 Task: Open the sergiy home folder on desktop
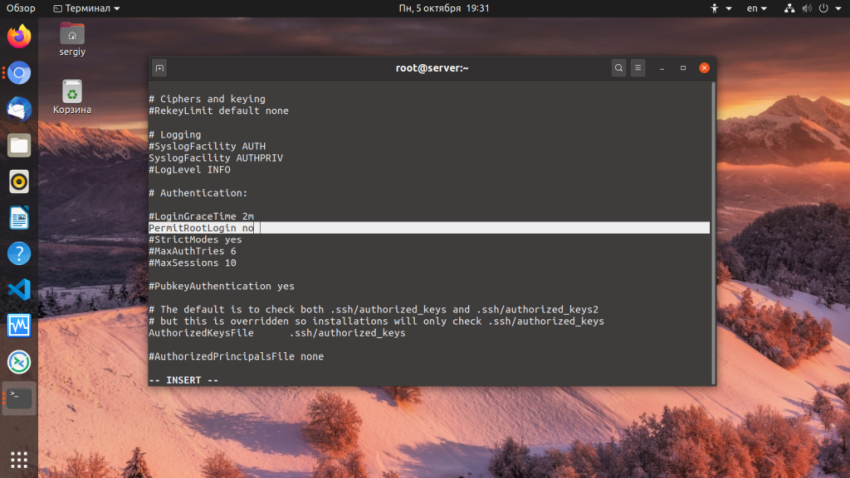(x=72, y=40)
